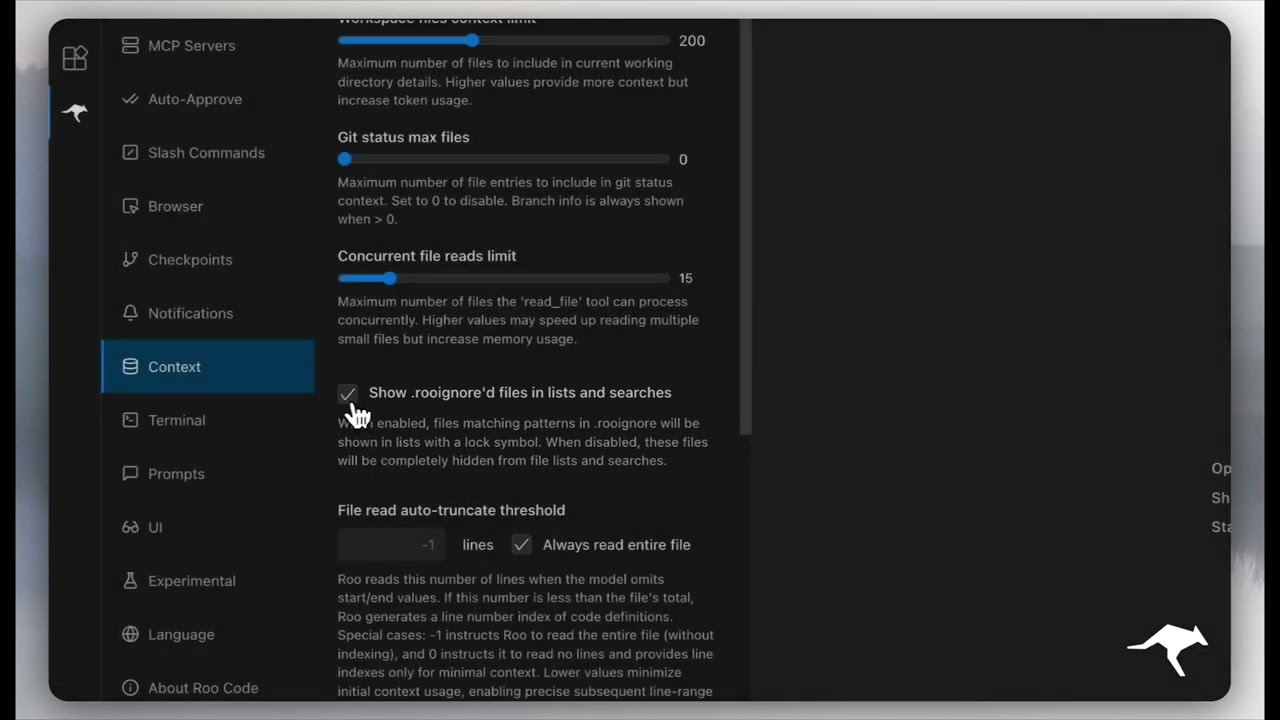Open Auto-Approve settings section
This screenshot has width=1280, height=720.
click(208, 99)
